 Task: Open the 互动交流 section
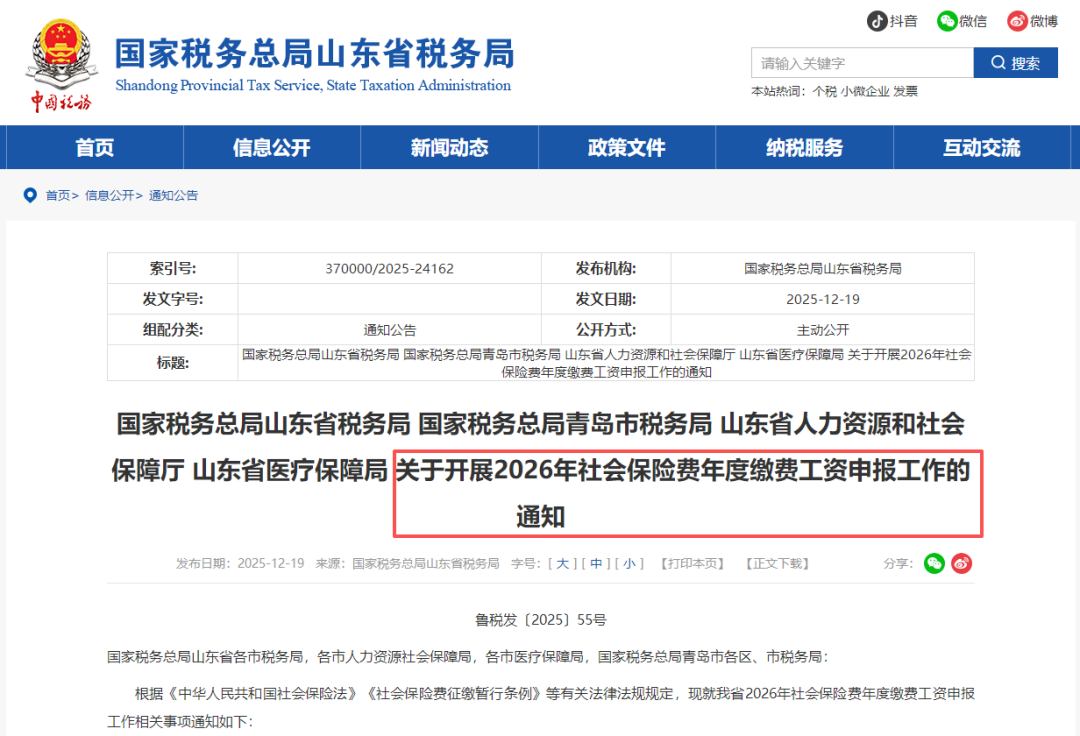[982, 147]
